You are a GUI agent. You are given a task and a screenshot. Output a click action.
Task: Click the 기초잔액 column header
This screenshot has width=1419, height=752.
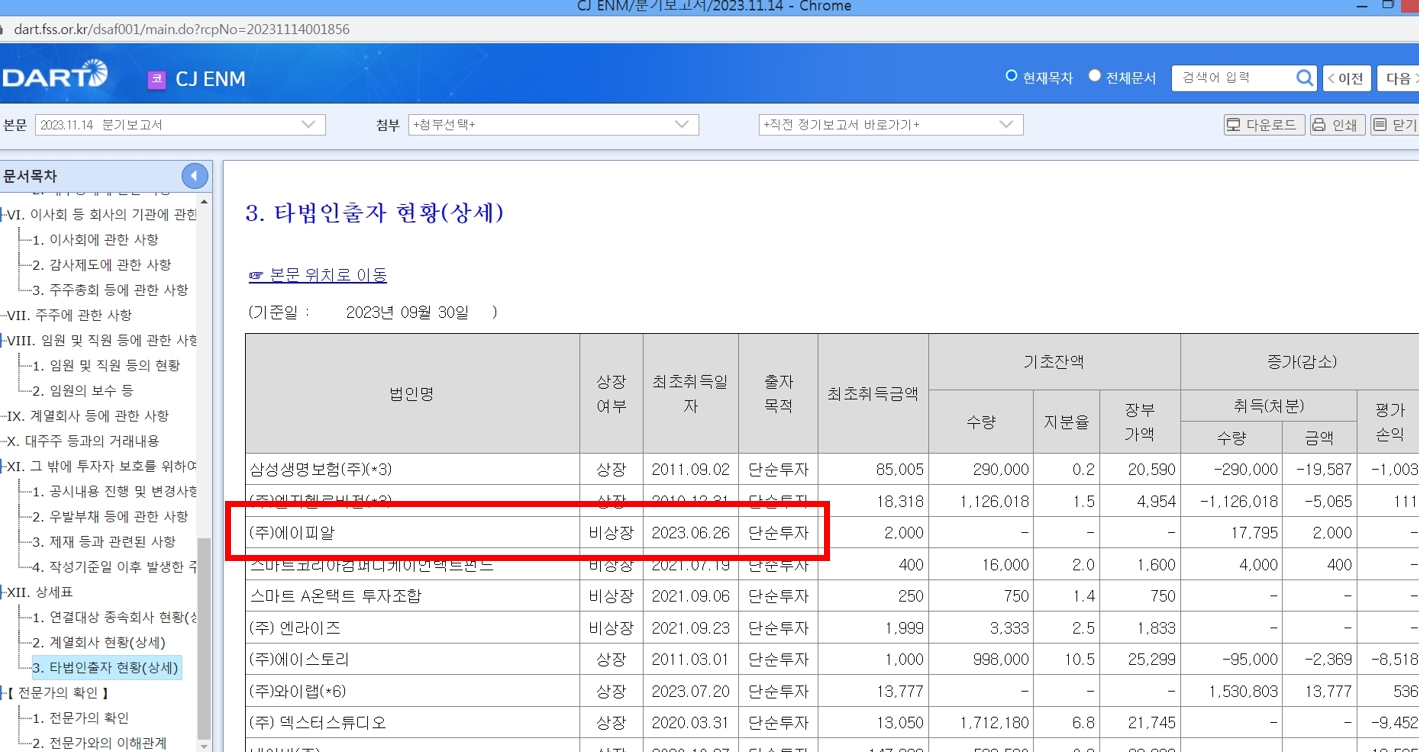click(1054, 362)
